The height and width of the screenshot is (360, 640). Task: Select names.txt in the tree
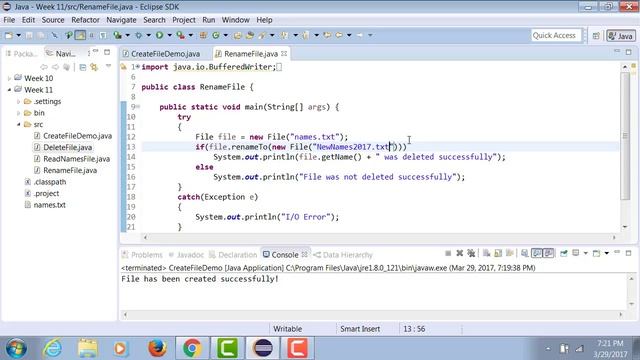[49, 205]
